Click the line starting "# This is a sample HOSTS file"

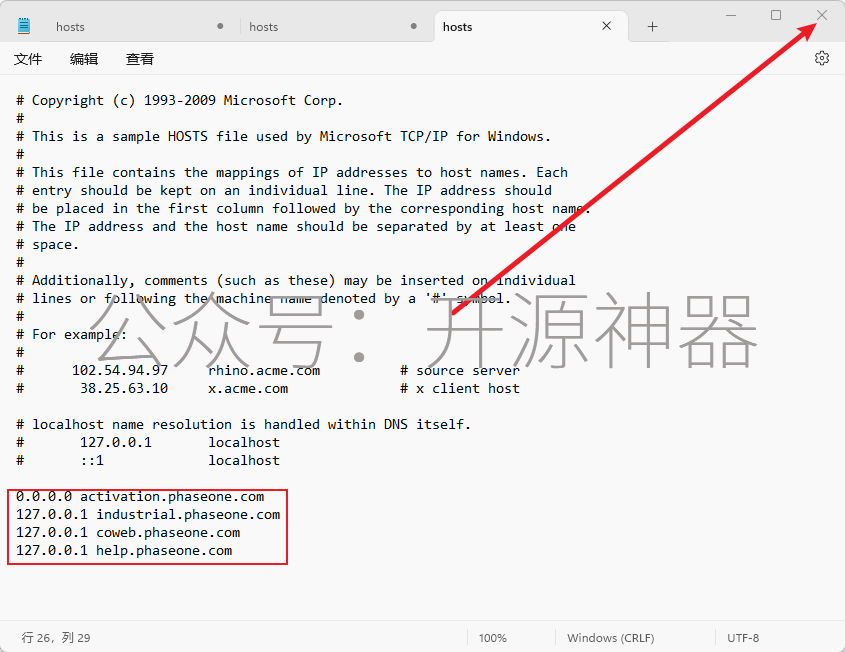tap(283, 137)
